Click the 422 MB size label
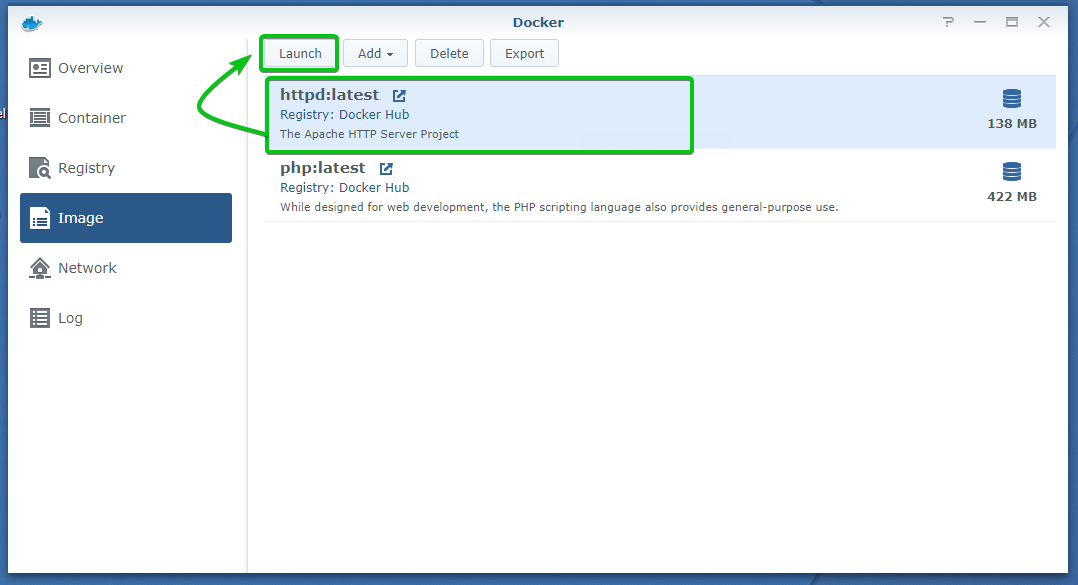Image resolution: width=1078 pixels, height=585 pixels. coord(1012,197)
